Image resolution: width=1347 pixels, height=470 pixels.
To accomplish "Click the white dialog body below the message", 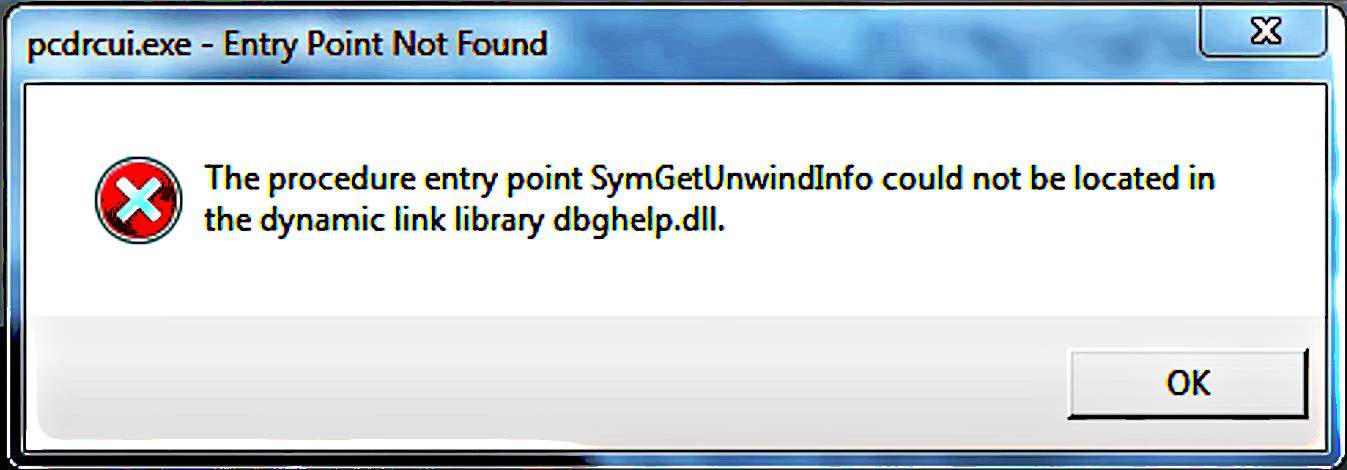I will [x=675, y=280].
